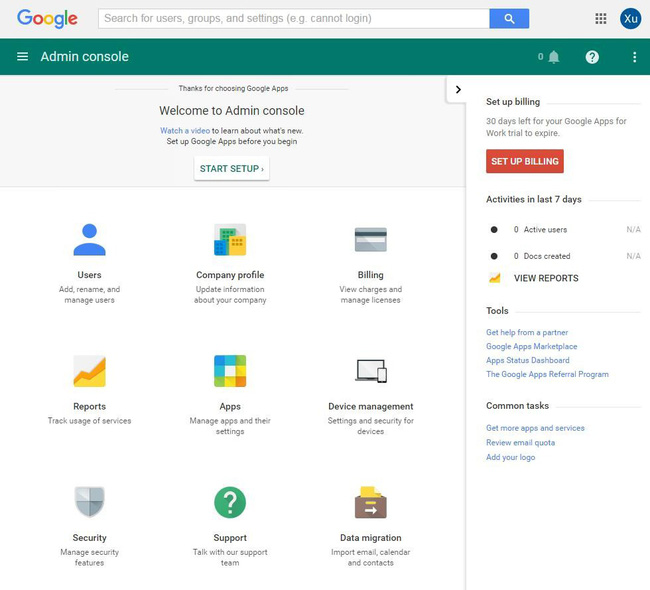Click the blue search magnifier button
650x590 pixels.
(x=509, y=19)
